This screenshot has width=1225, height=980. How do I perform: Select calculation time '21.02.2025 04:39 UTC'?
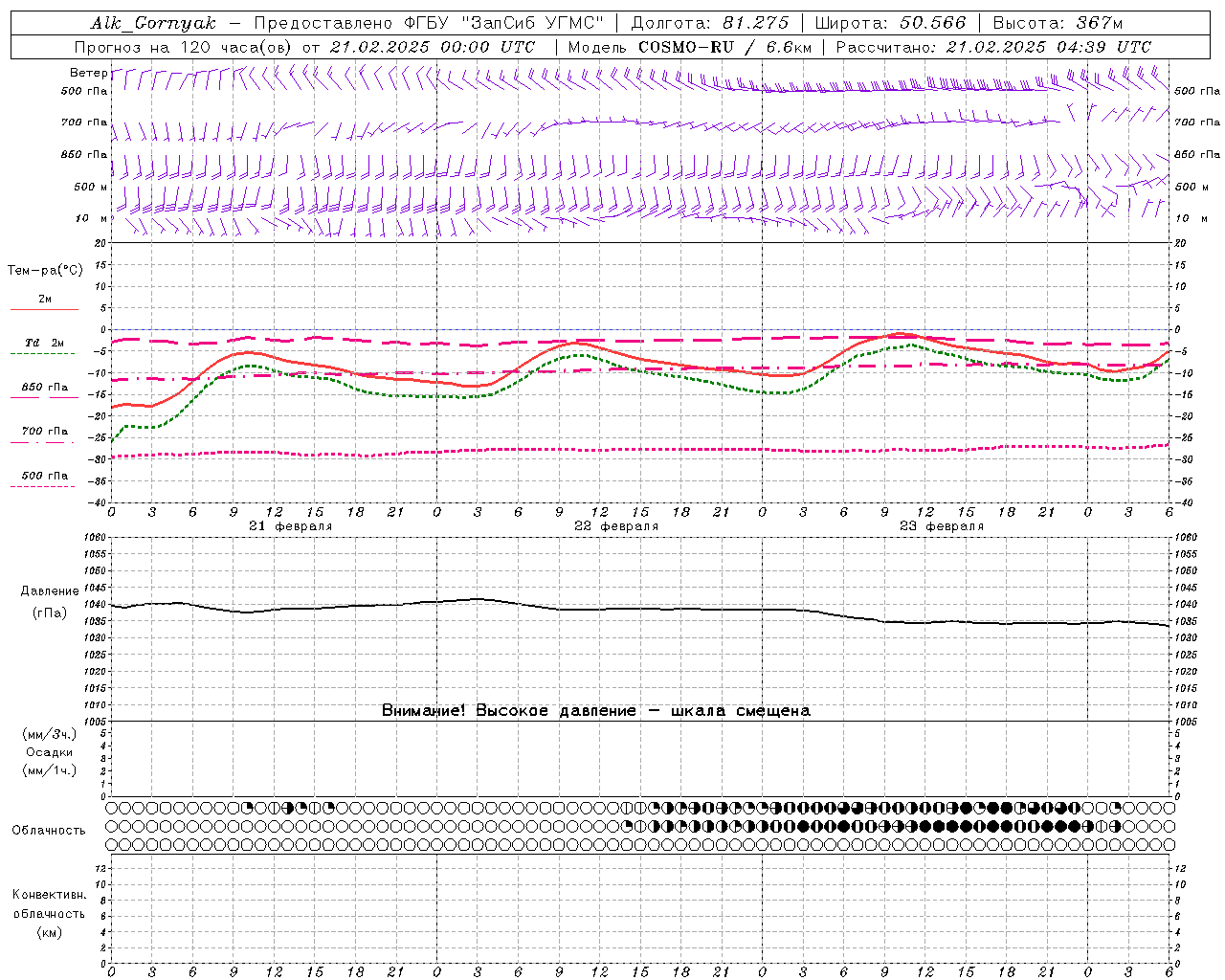pyautogui.click(x=1049, y=47)
